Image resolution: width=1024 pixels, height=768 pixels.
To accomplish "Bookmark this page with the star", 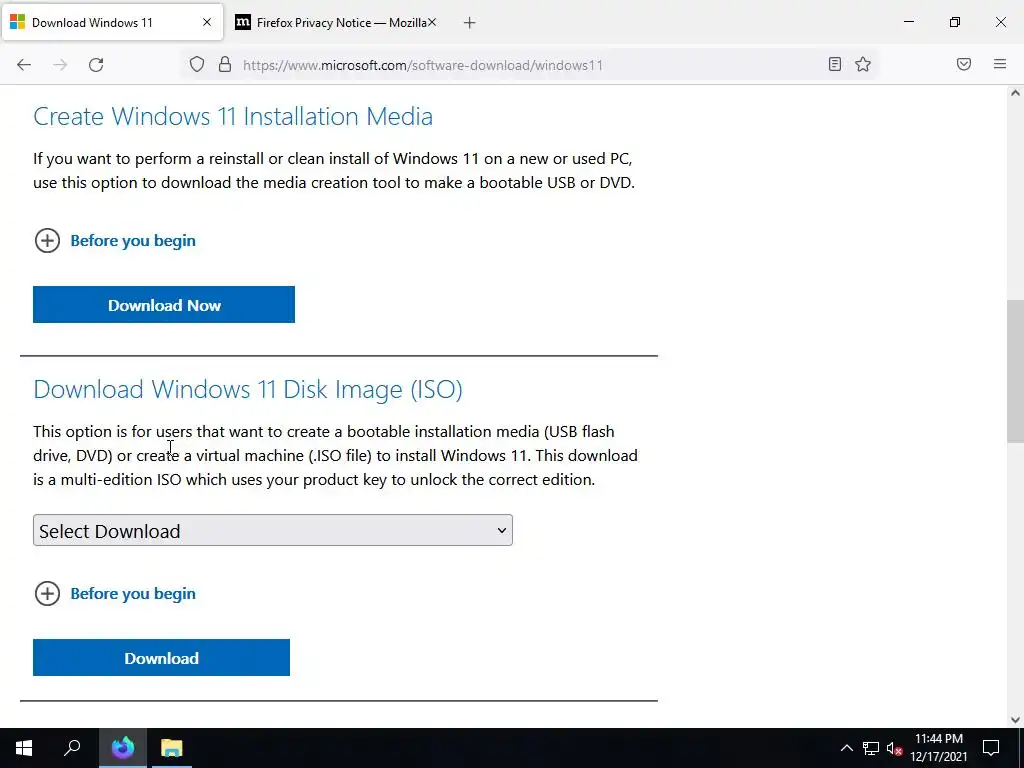I will point(863,64).
